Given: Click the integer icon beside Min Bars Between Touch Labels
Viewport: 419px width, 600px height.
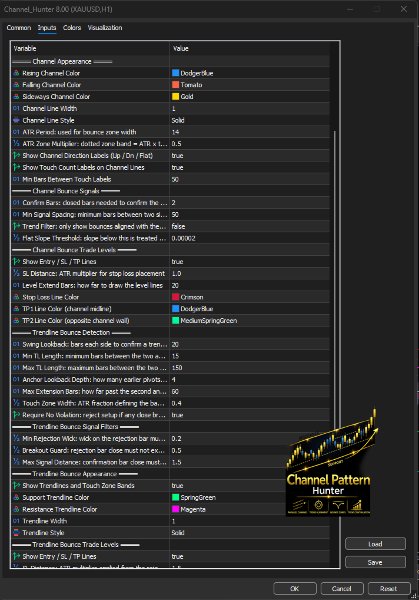Looking at the screenshot, I should tap(16, 179).
